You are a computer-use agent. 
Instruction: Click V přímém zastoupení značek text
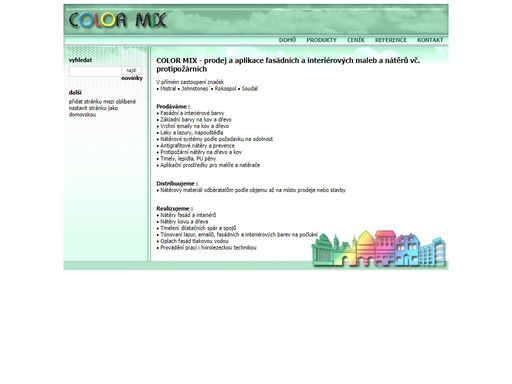[x=190, y=82]
